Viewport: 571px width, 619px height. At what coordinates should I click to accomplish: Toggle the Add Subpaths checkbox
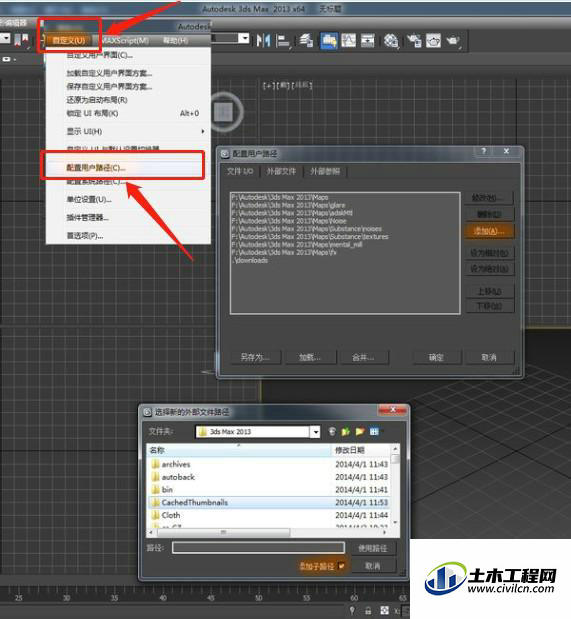click(342, 566)
